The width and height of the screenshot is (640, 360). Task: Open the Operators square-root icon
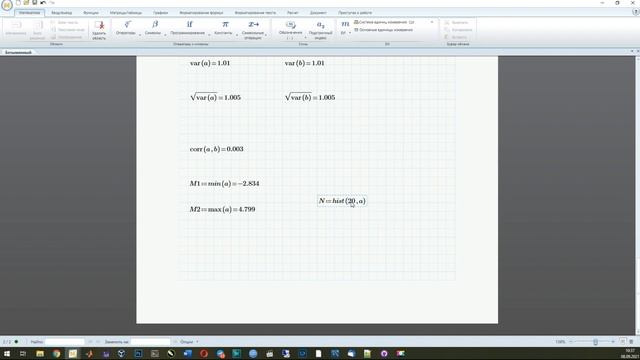(128, 24)
